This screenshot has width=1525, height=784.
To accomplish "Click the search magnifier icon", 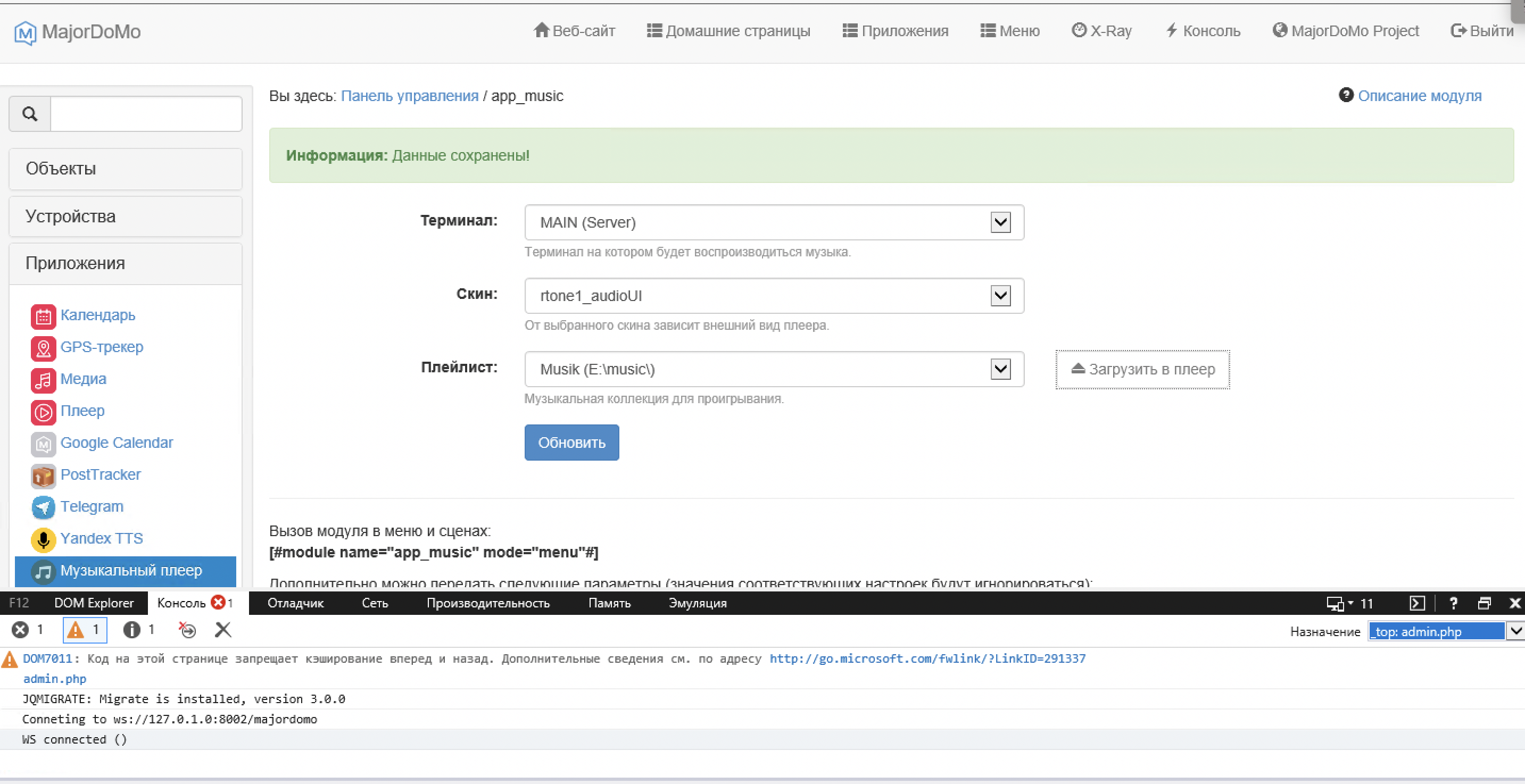I will (30, 114).
